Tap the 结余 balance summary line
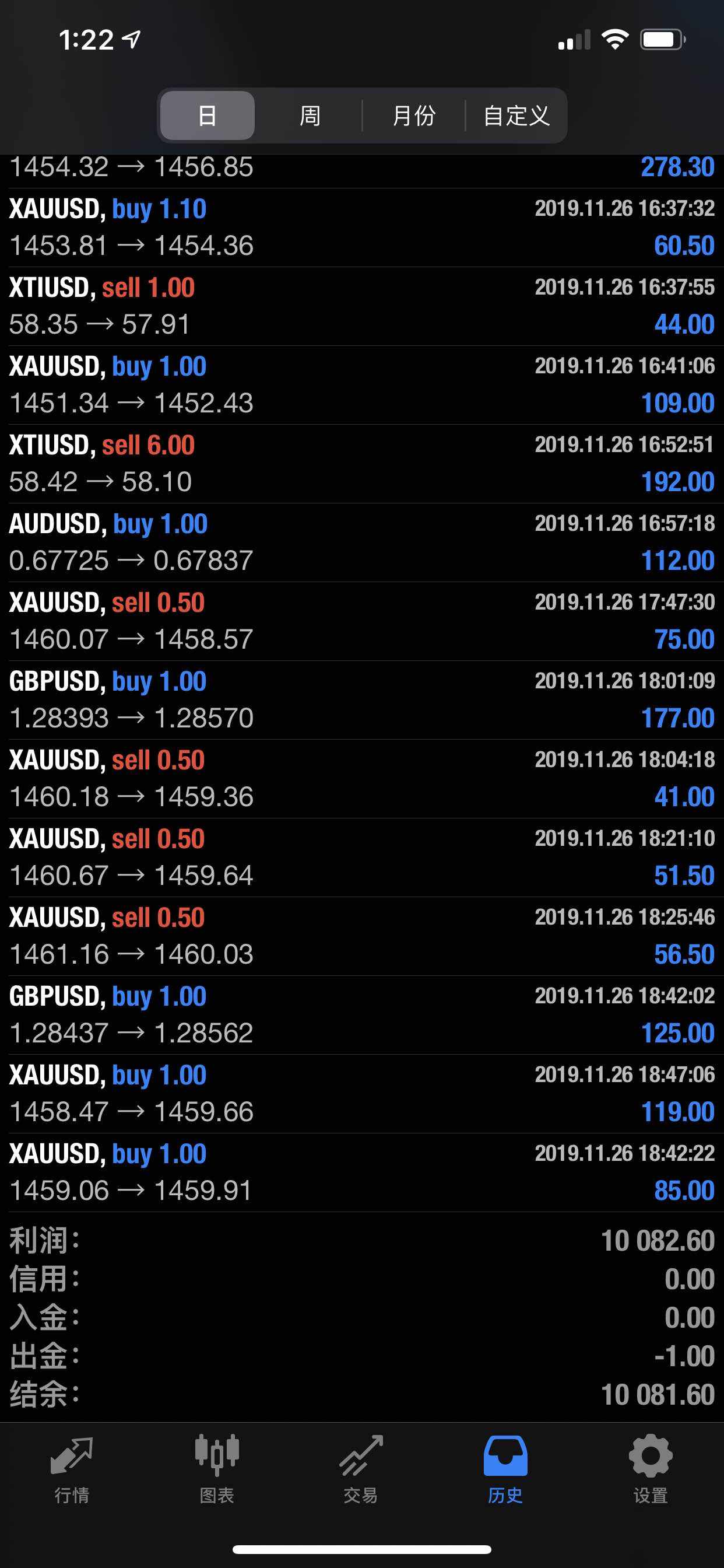The height and width of the screenshot is (1568, 724). pyautogui.click(x=362, y=1395)
